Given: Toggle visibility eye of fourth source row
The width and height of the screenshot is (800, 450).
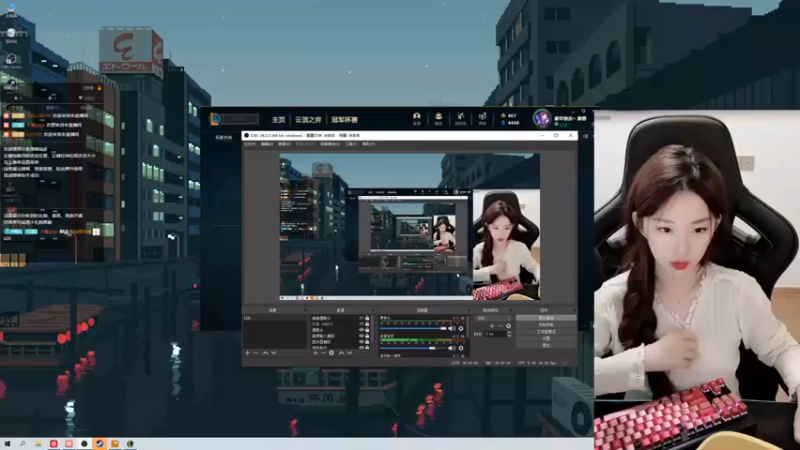Looking at the screenshot, I should coord(361,336).
